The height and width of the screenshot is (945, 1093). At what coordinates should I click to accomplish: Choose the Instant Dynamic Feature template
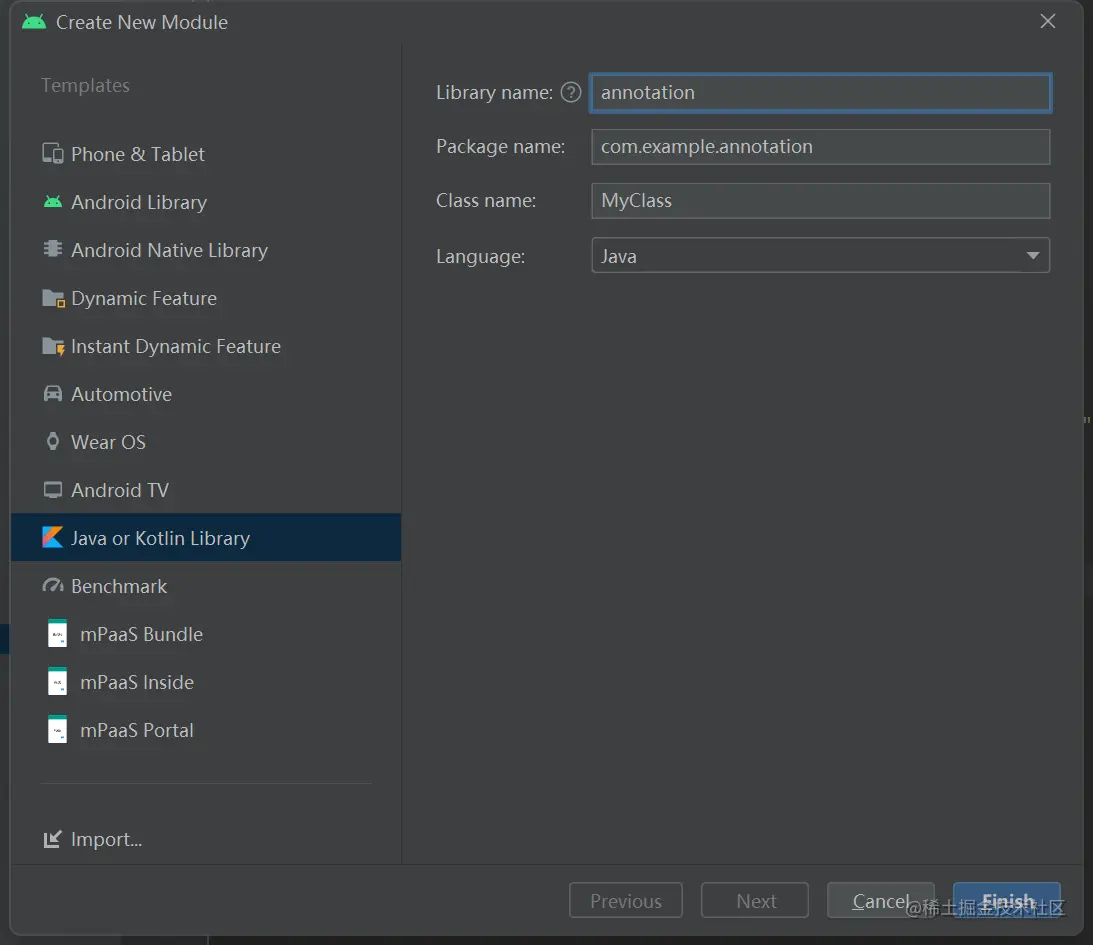(x=175, y=346)
